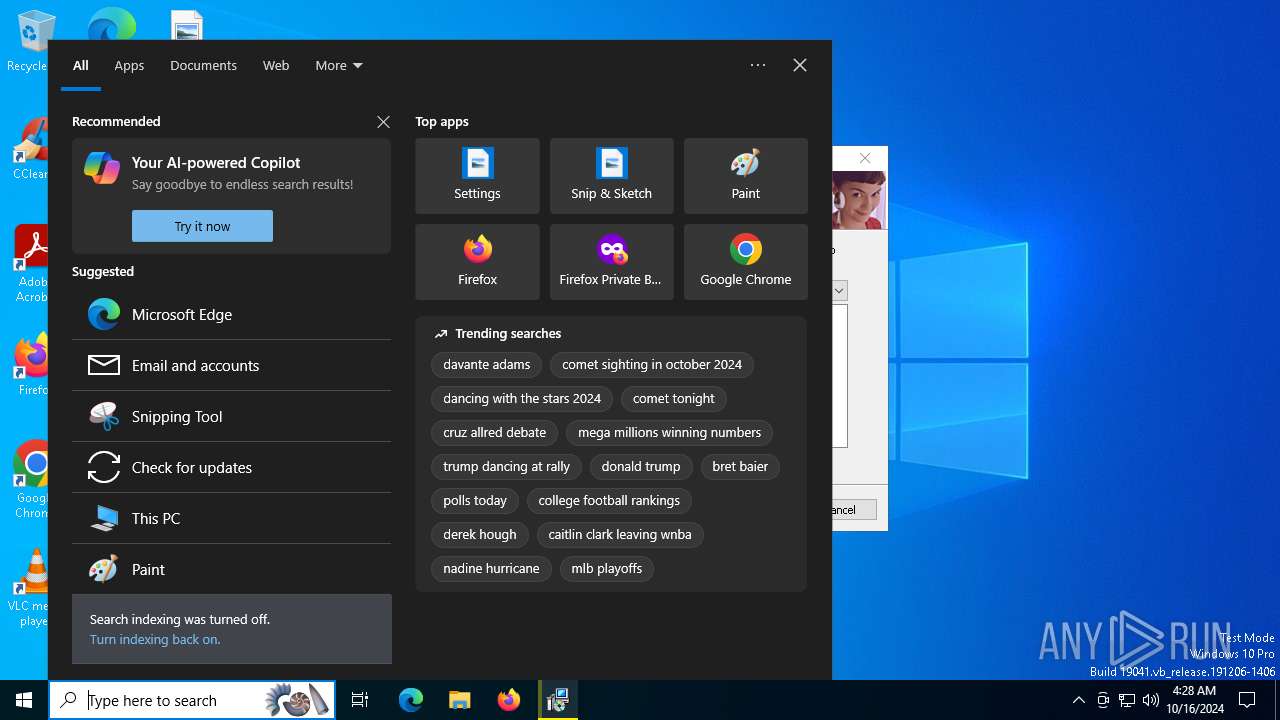
Task: Launch Firefox from the taskbar
Action: point(509,700)
